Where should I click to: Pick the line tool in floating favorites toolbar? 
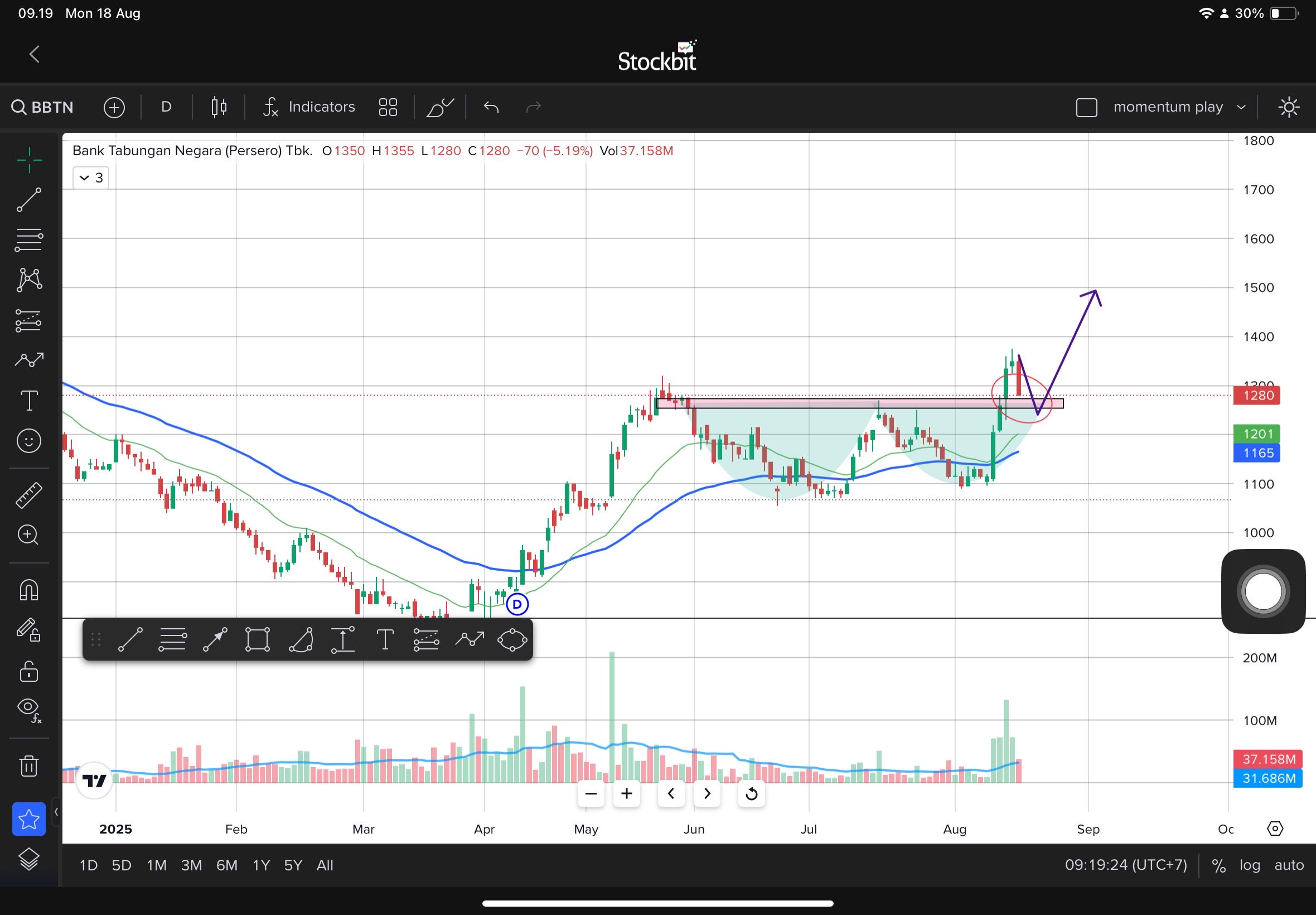tap(130, 639)
